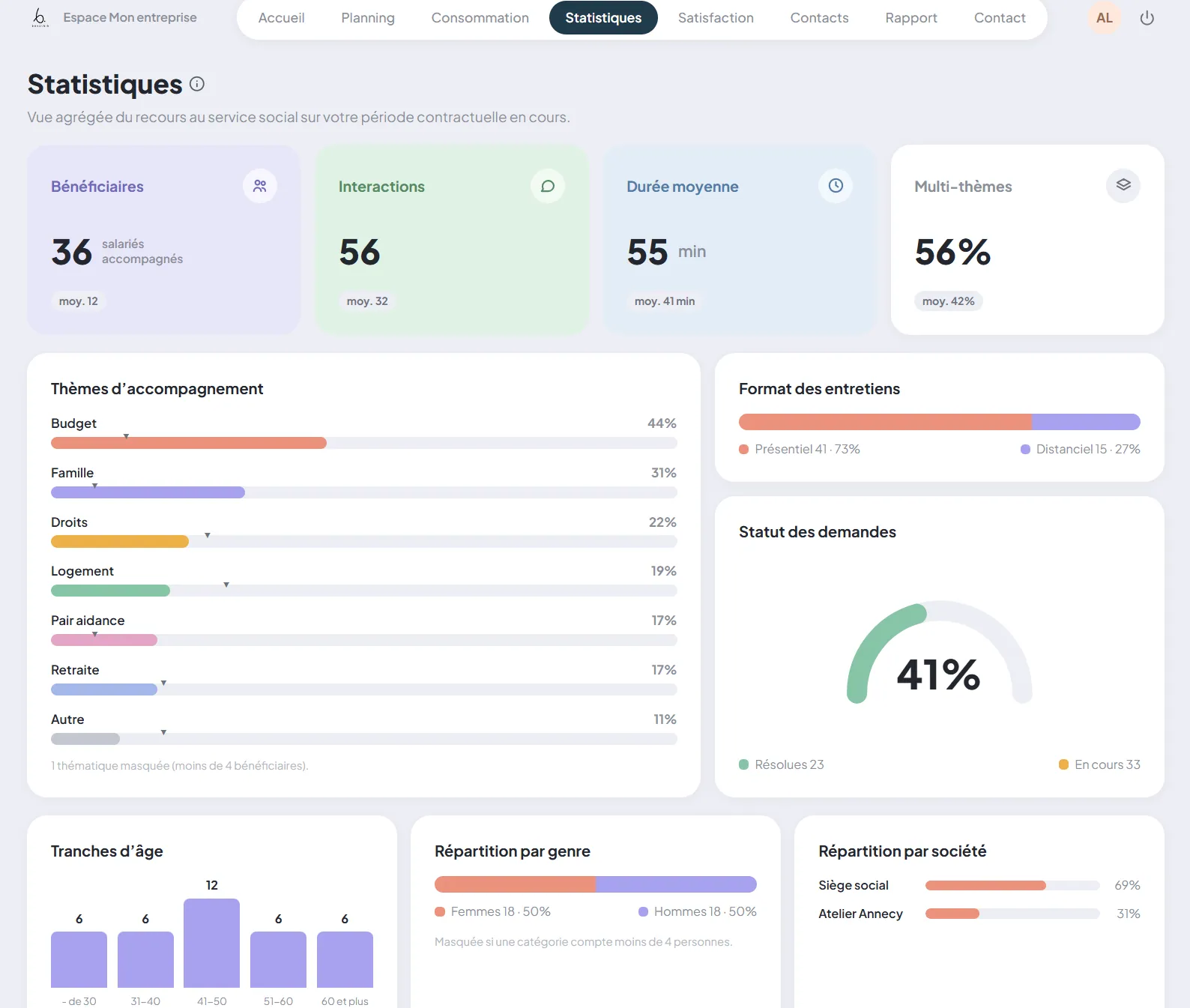Viewport: 1190px width, 1008px height.
Task: Click the Présentiel 41 · 73% legend
Action: click(x=800, y=449)
